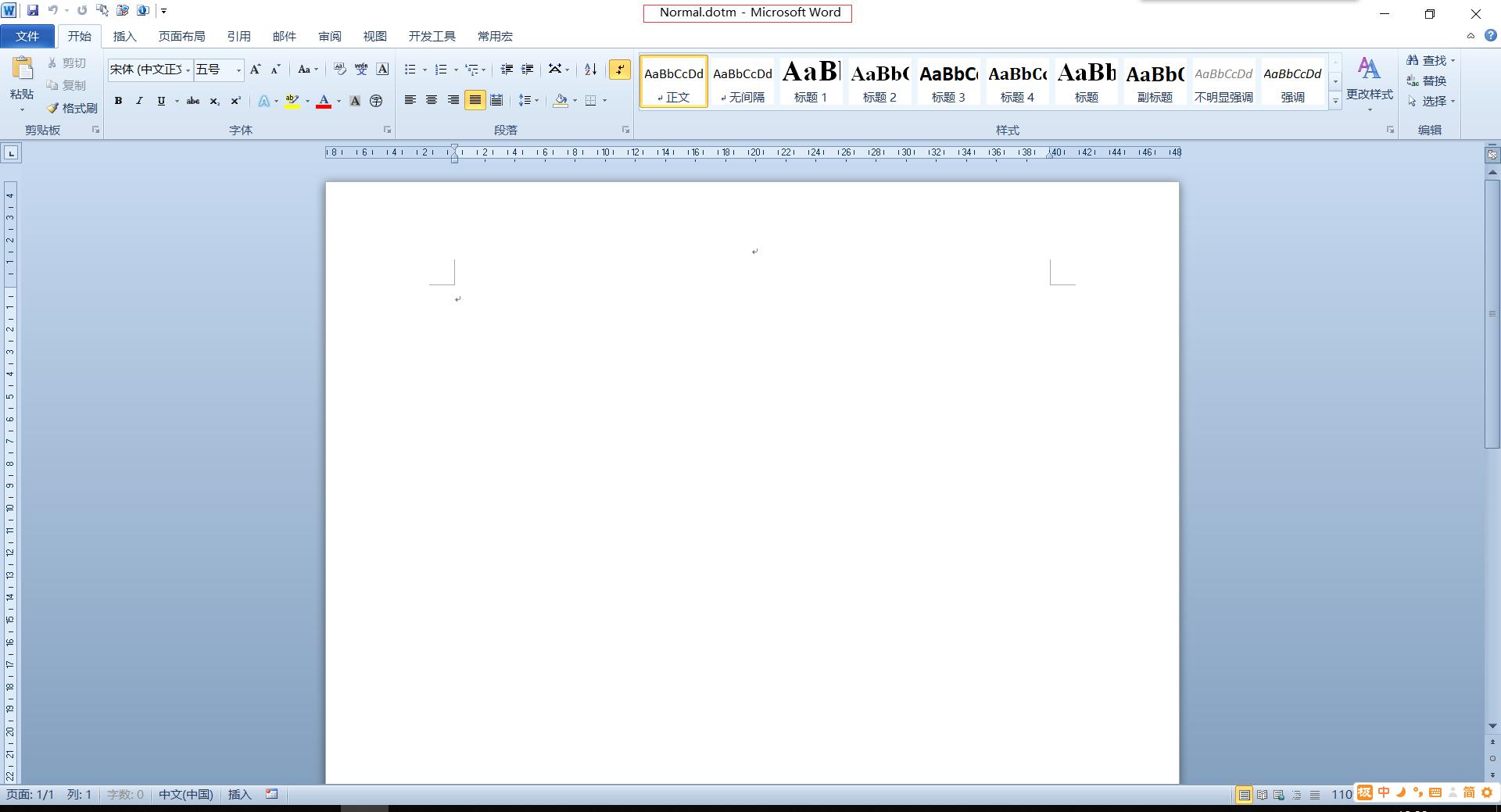
Task: Click the Align Text Left icon
Action: coord(410,100)
